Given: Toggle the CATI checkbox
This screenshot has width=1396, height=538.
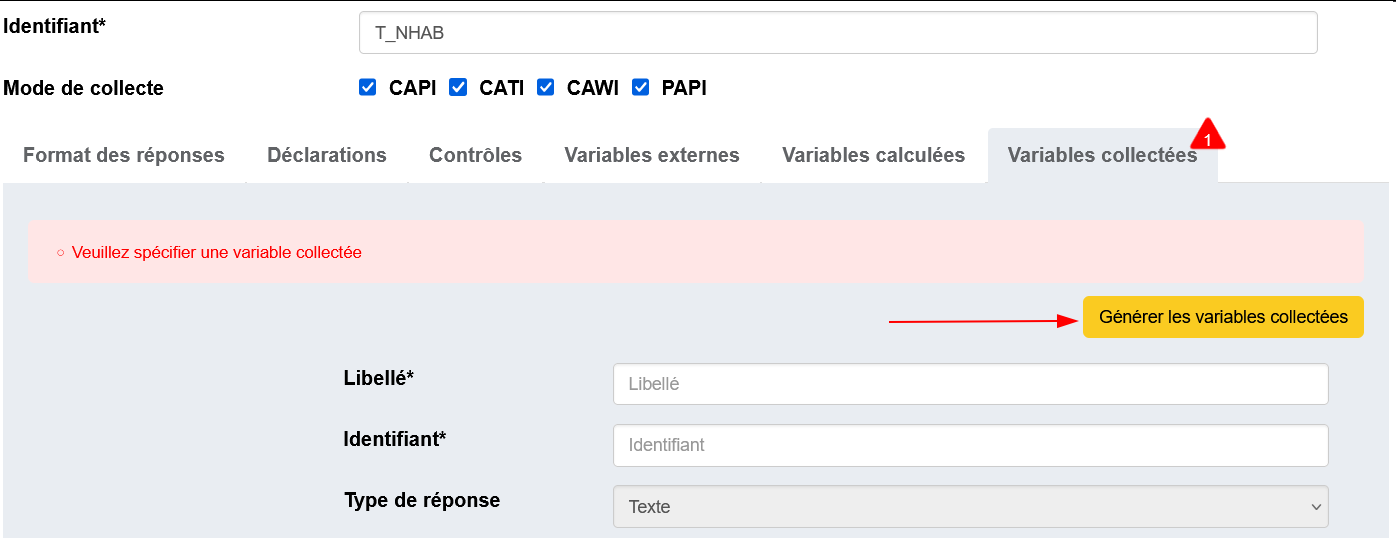Looking at the screenshot, I should 458,87.
